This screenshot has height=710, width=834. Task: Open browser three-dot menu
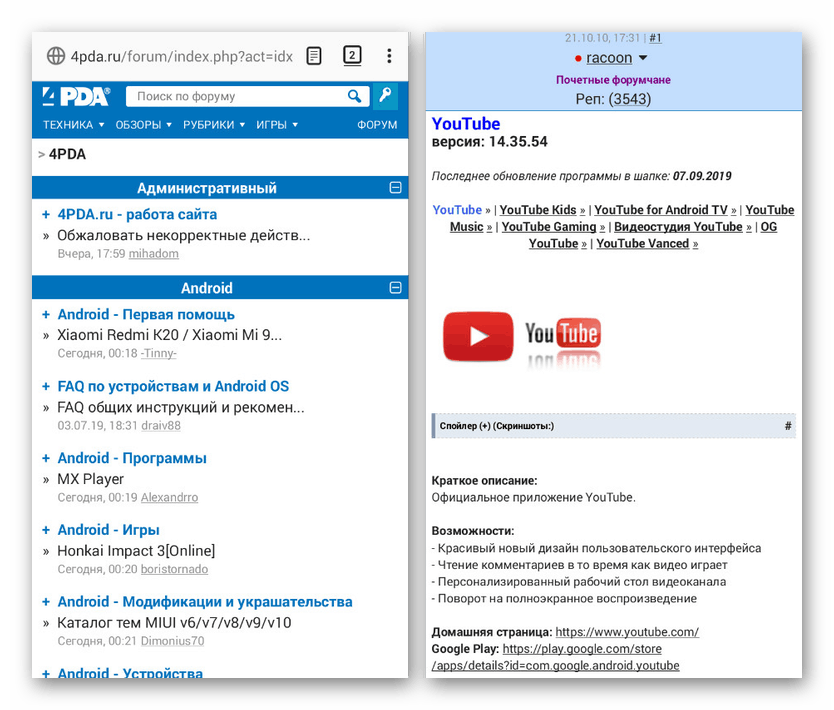point(389,56)
